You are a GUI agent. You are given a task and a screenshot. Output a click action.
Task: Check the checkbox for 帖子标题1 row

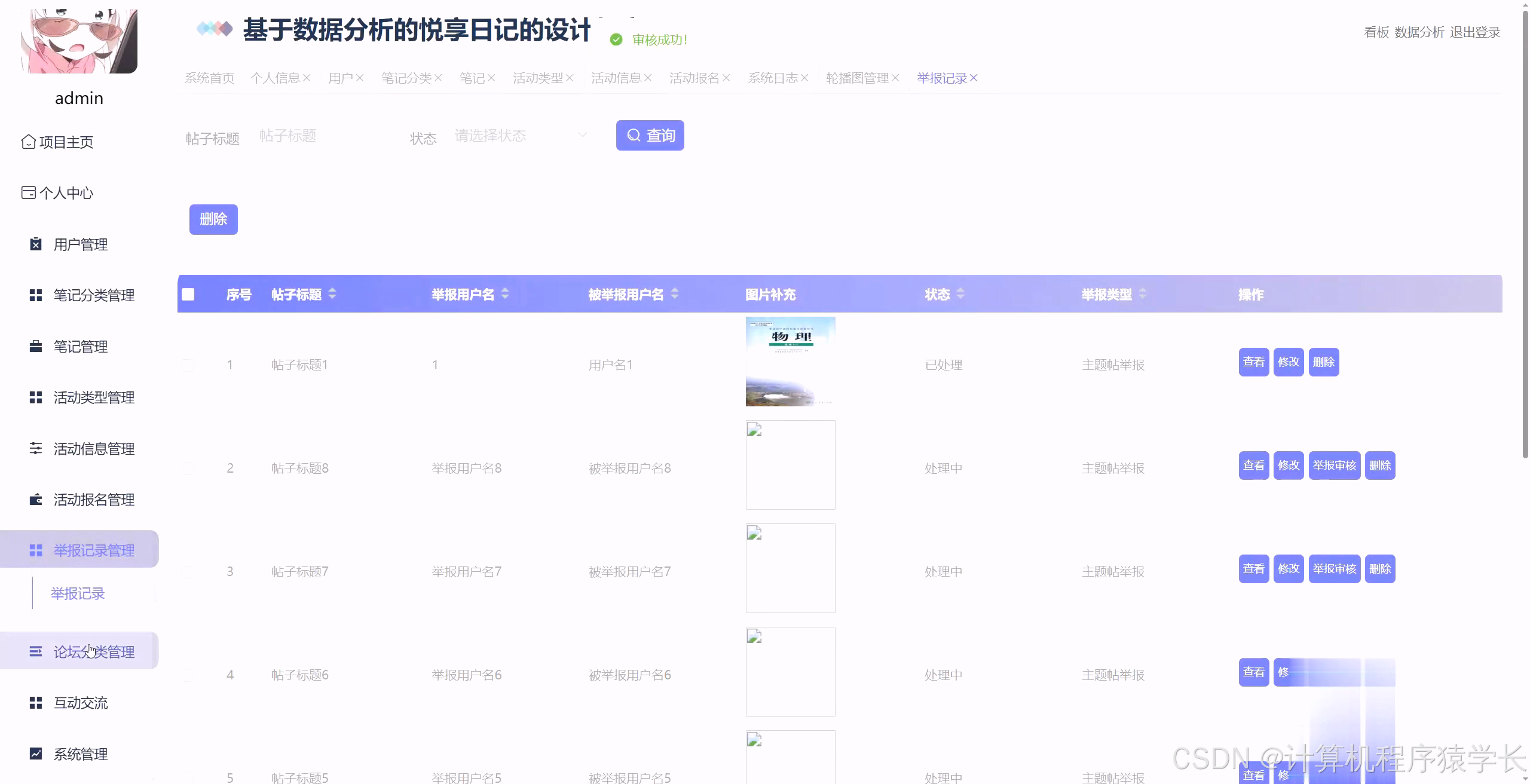(x=188, y=365)
